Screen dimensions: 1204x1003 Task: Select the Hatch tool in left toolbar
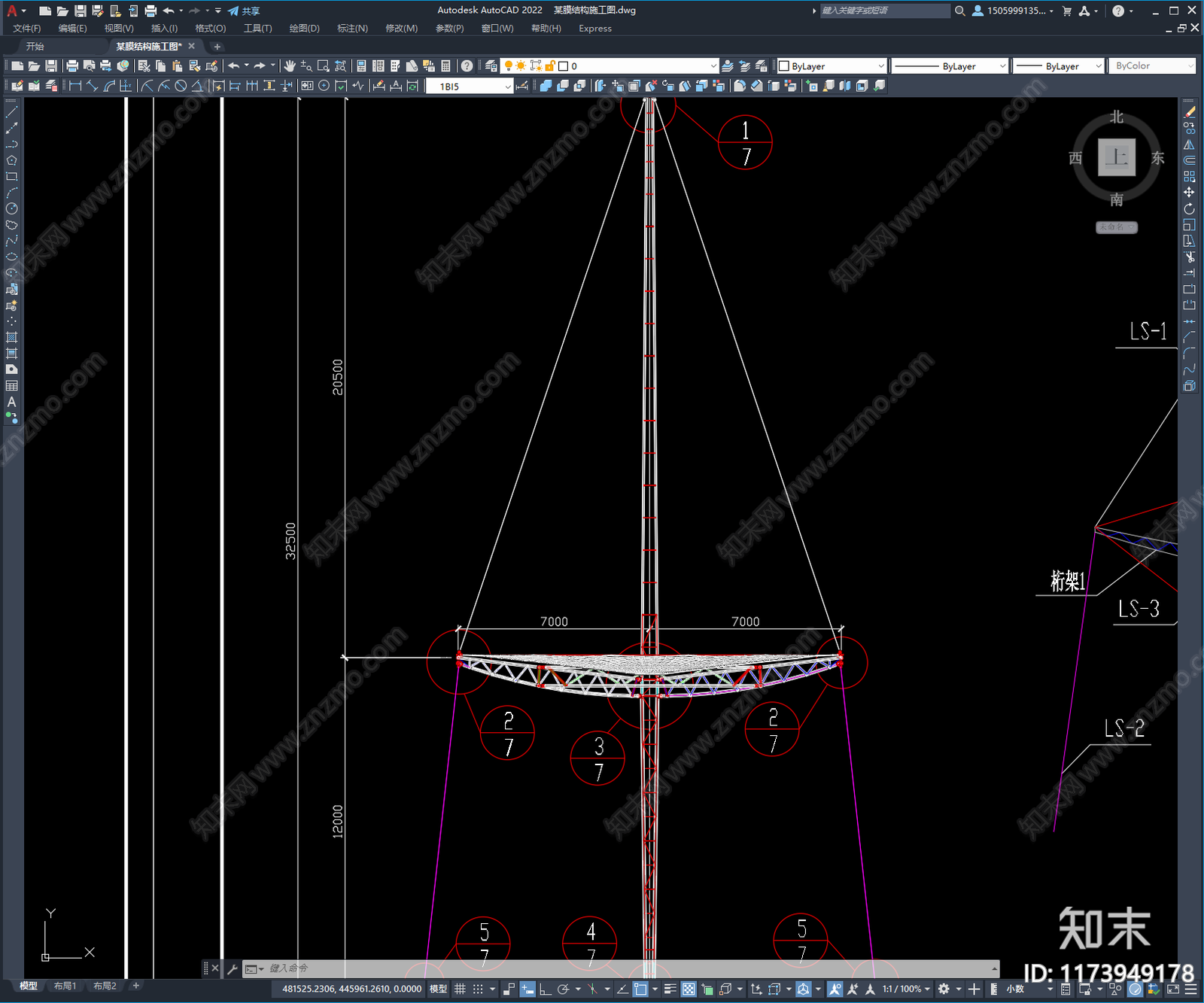[x=11, y=338]
